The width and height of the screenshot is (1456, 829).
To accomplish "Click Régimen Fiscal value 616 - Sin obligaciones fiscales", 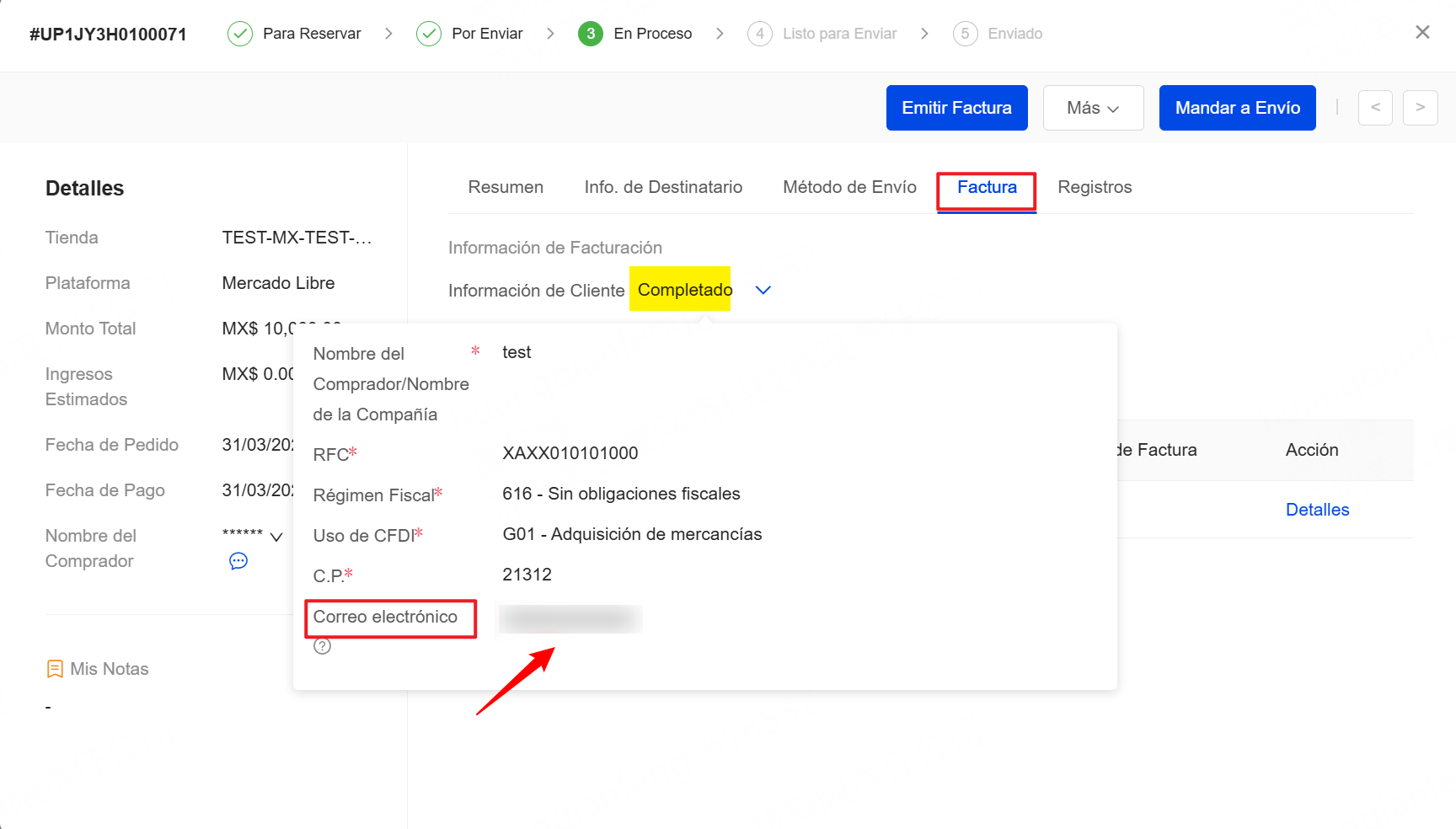I will coord(621,494).
